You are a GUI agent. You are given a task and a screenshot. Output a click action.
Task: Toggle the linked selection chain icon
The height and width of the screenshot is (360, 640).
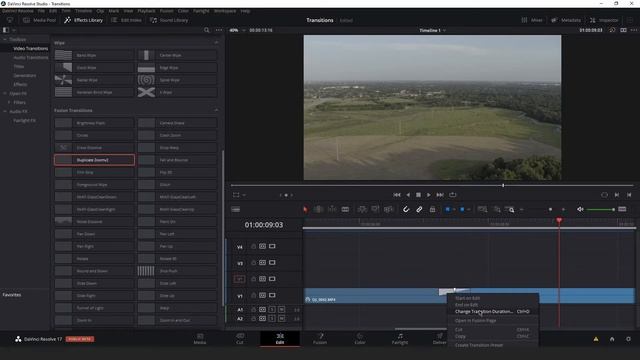[419, 209]
